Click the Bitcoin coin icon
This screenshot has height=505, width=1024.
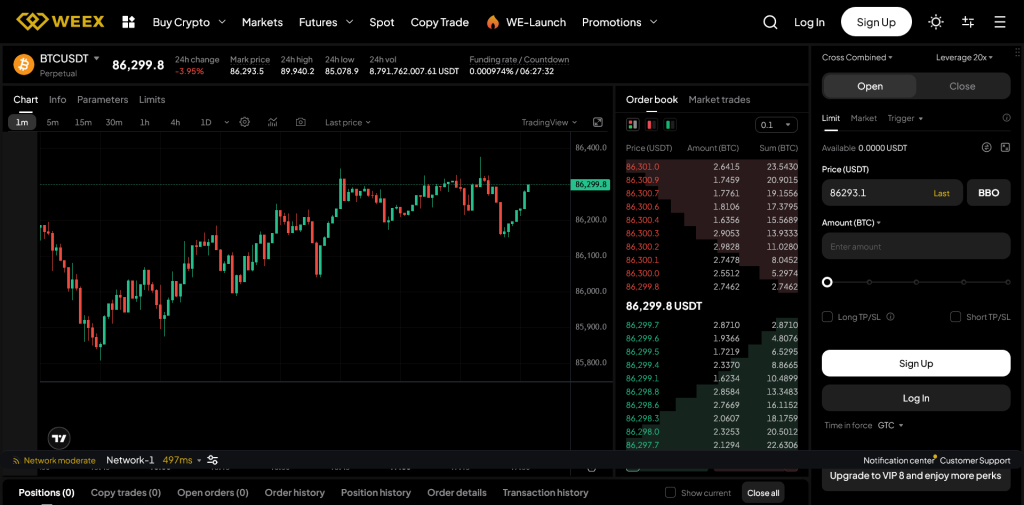24,64
